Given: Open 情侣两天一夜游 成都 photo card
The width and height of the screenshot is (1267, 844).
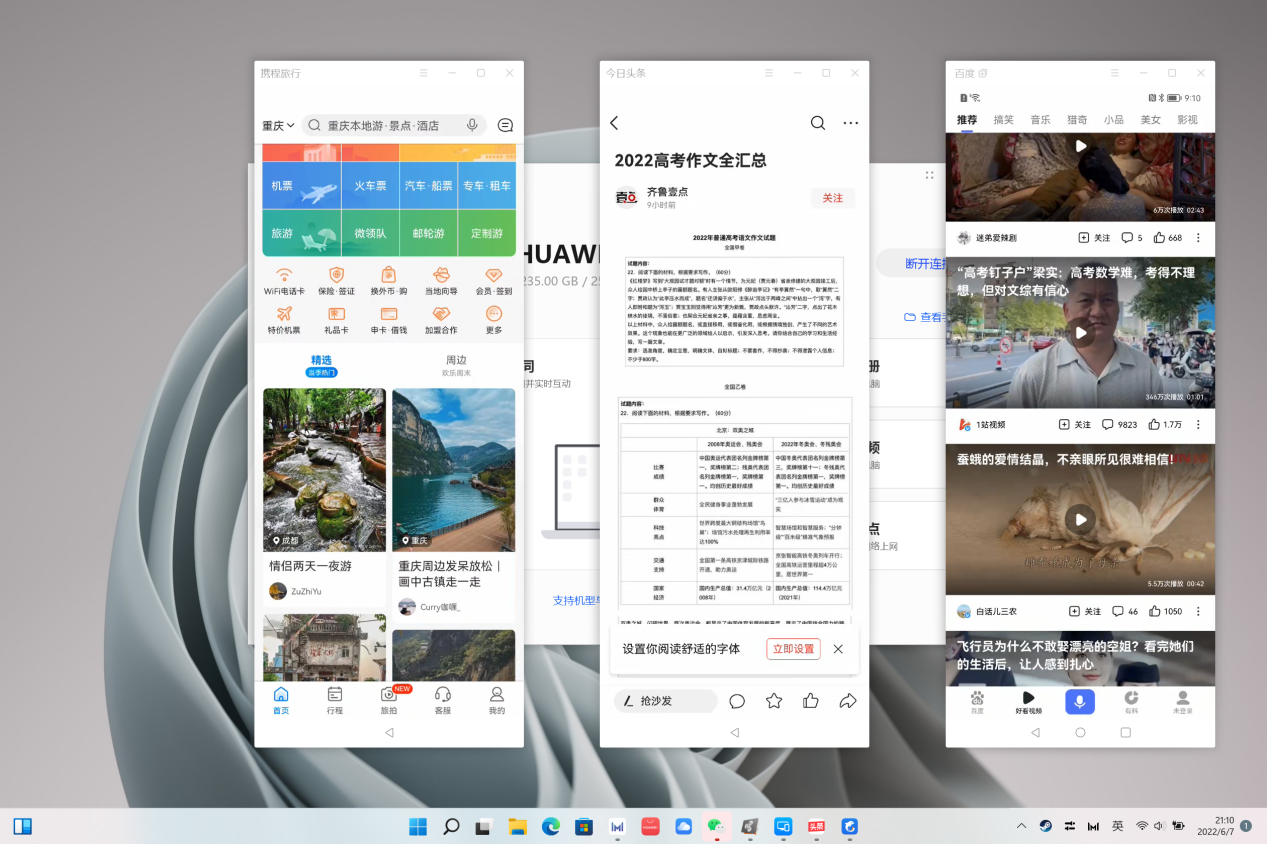Looking at the screenshot, I should click(324, 470).
